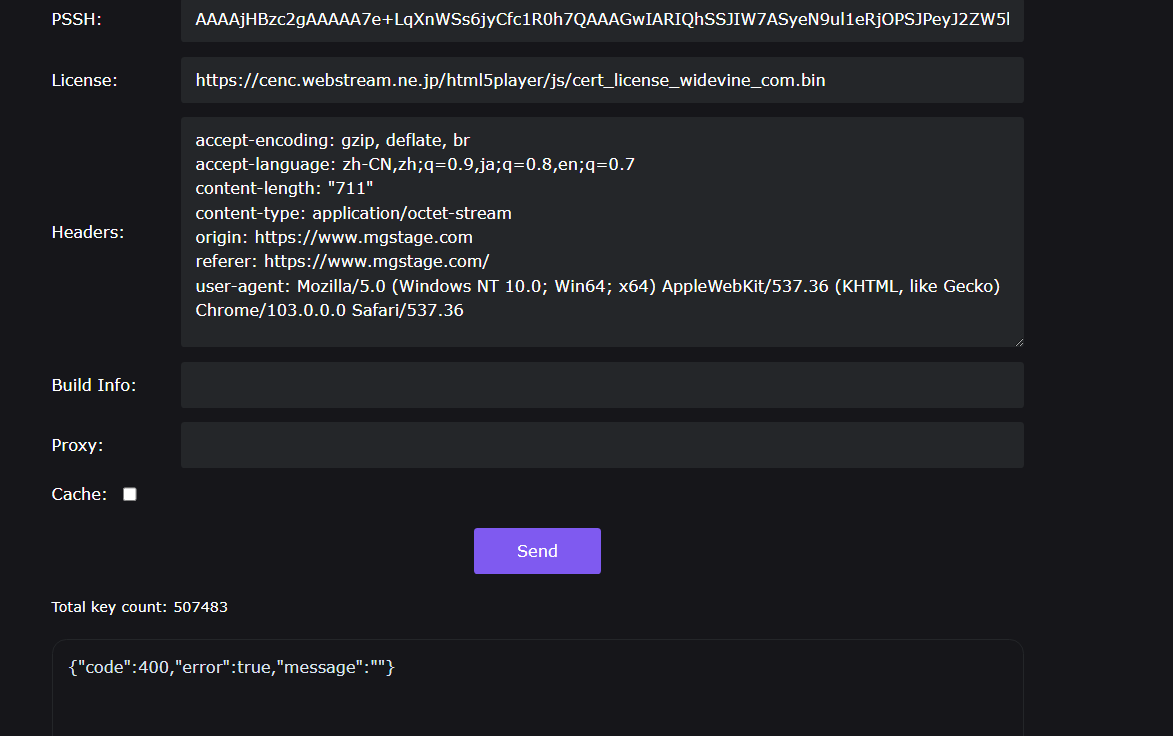Click the origin header line
This screenshot has height=736, width=1173.
click(x=334, y=237)
